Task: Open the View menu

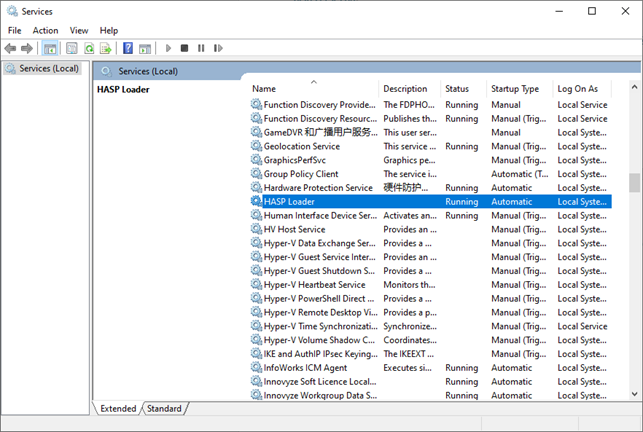Action: click(x=79, y=30)
